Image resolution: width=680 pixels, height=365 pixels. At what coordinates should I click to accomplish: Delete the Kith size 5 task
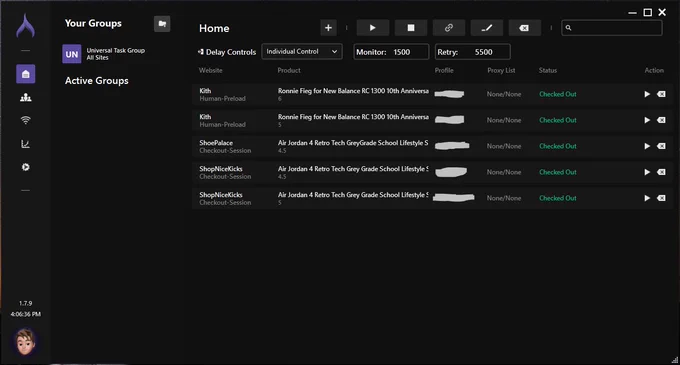tap(661, 120)
